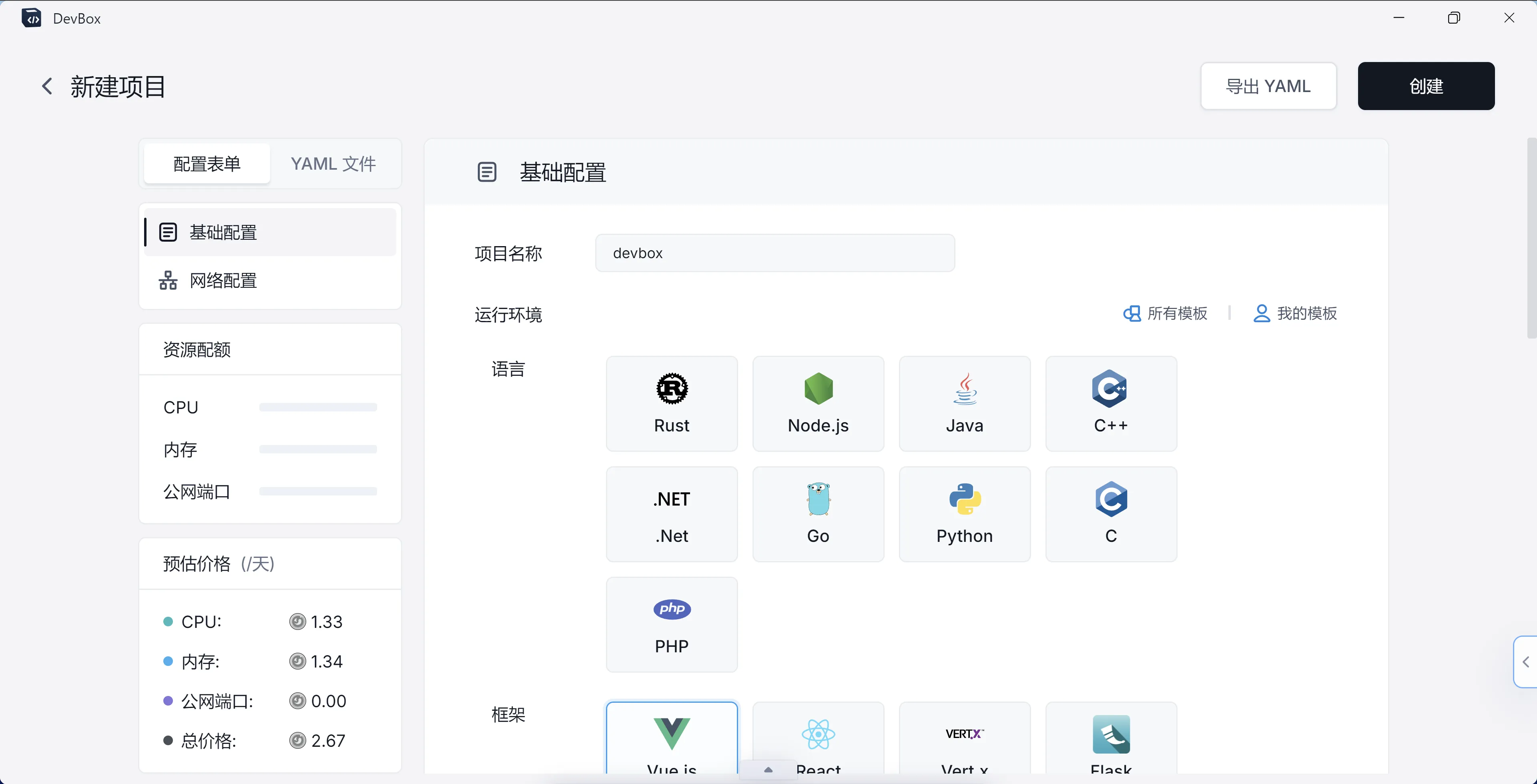
Task: Pick the PHP language tile
Action: click(671, 624)
